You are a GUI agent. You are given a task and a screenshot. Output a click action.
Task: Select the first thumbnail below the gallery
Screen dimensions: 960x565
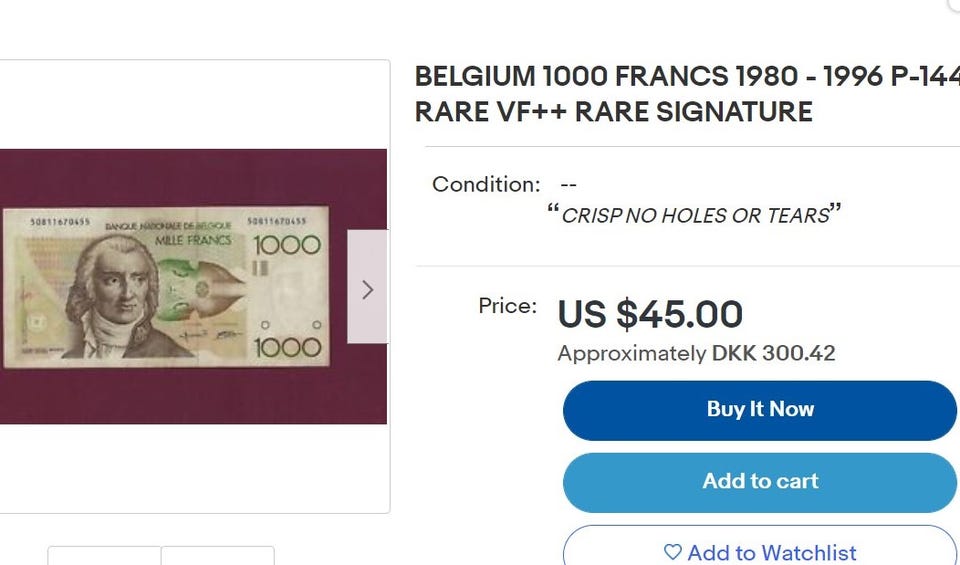point(104,556)
